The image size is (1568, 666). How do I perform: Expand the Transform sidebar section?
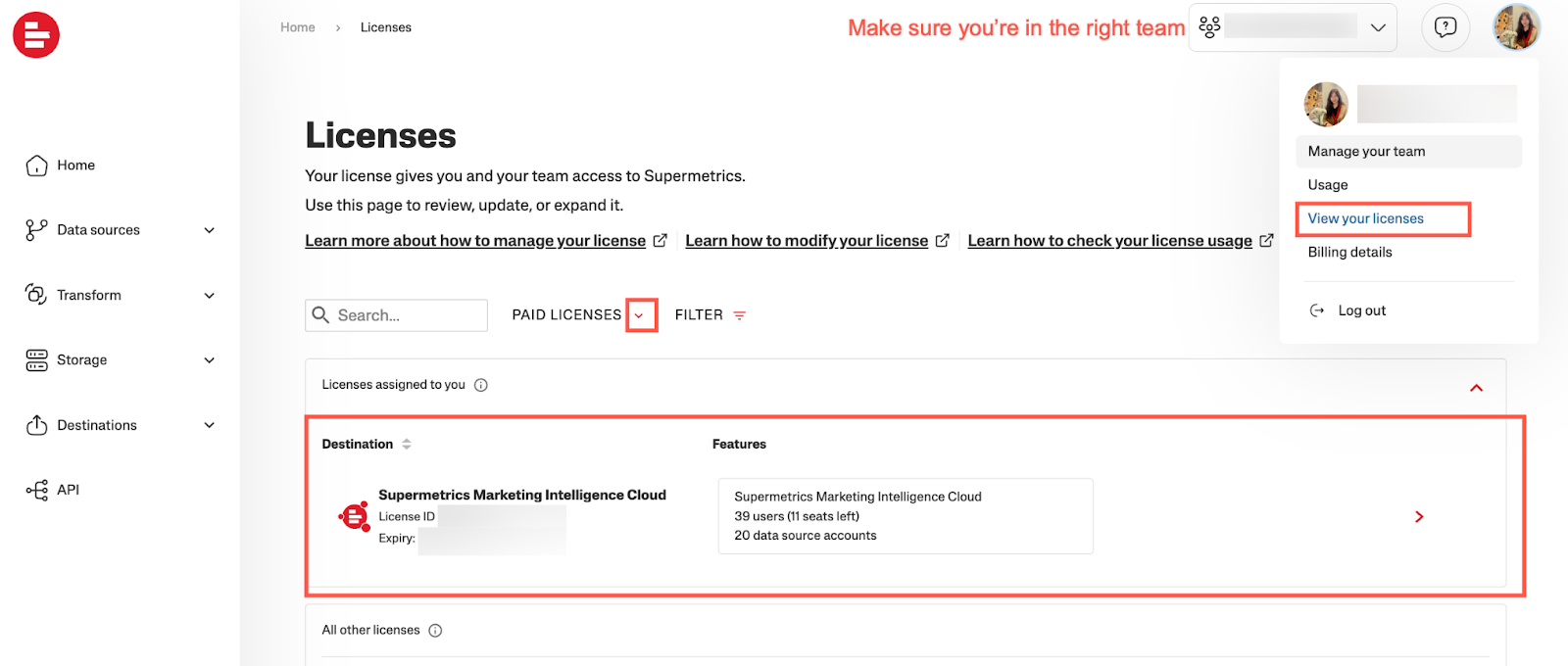(209, 296)
